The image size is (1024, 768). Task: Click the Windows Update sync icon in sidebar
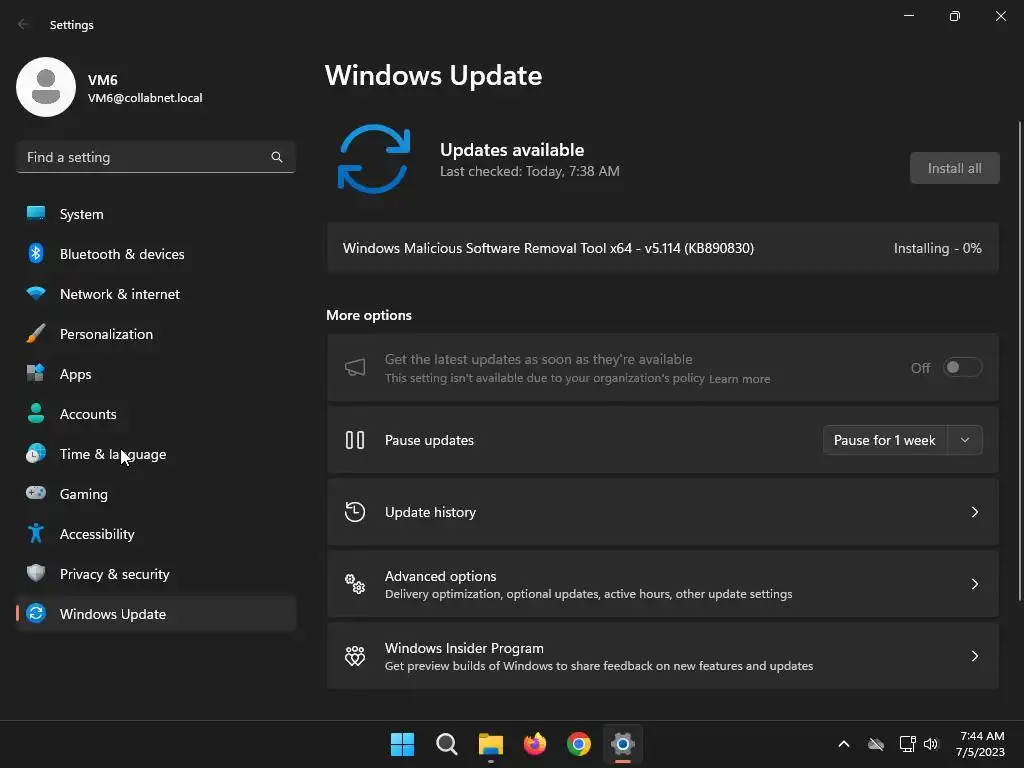tap(36, 613)
